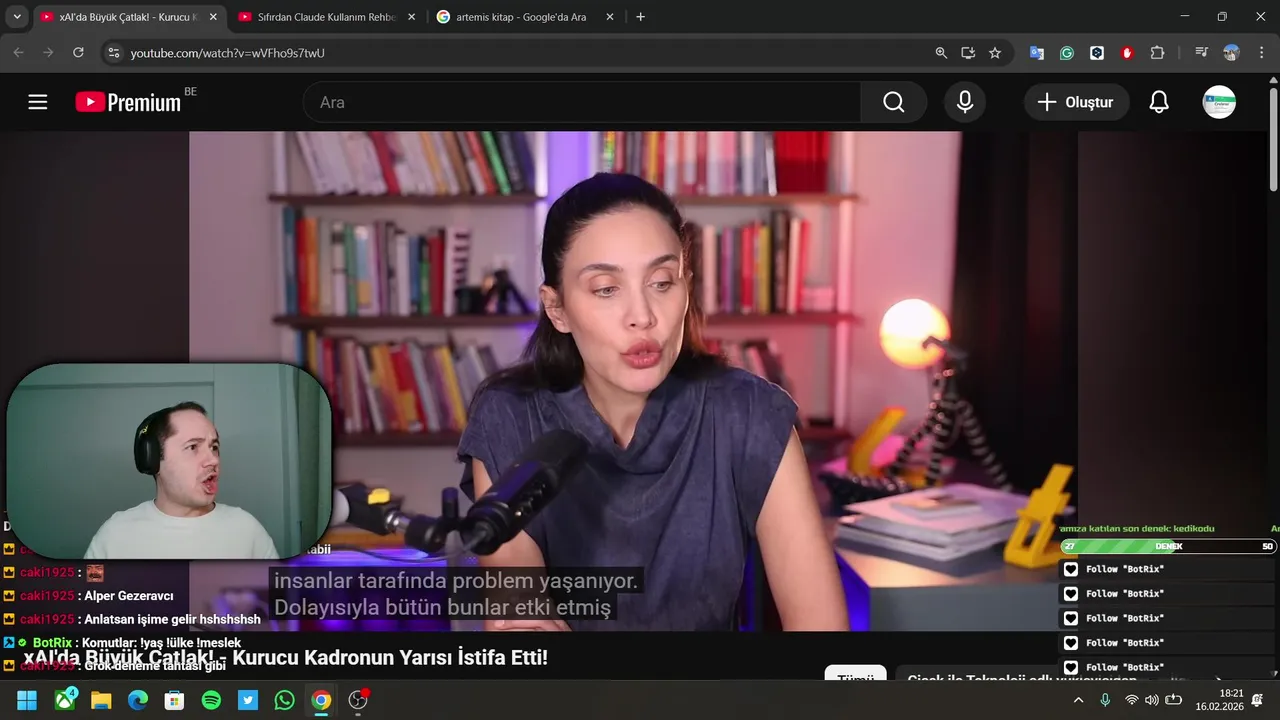Expand the tab search dropdown arrow
The width and height of the screenshot is (1280, 720).
[x=16, y=17]
